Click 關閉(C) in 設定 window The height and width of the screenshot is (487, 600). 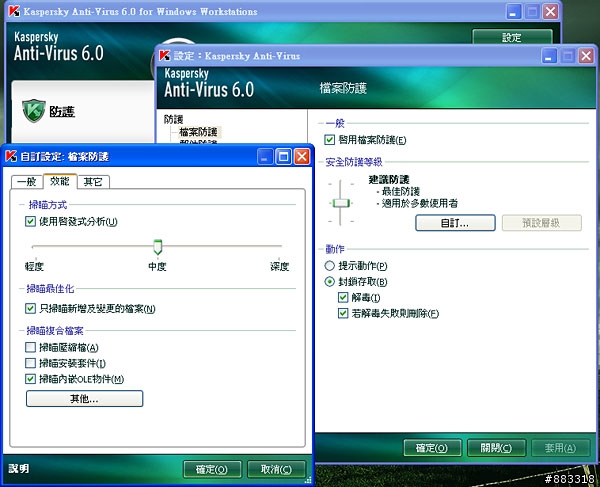(x=496, y=448)
